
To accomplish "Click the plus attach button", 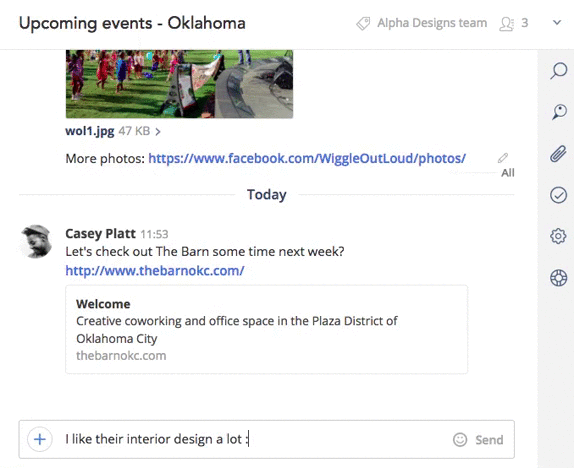I will (x=40, y=439).
